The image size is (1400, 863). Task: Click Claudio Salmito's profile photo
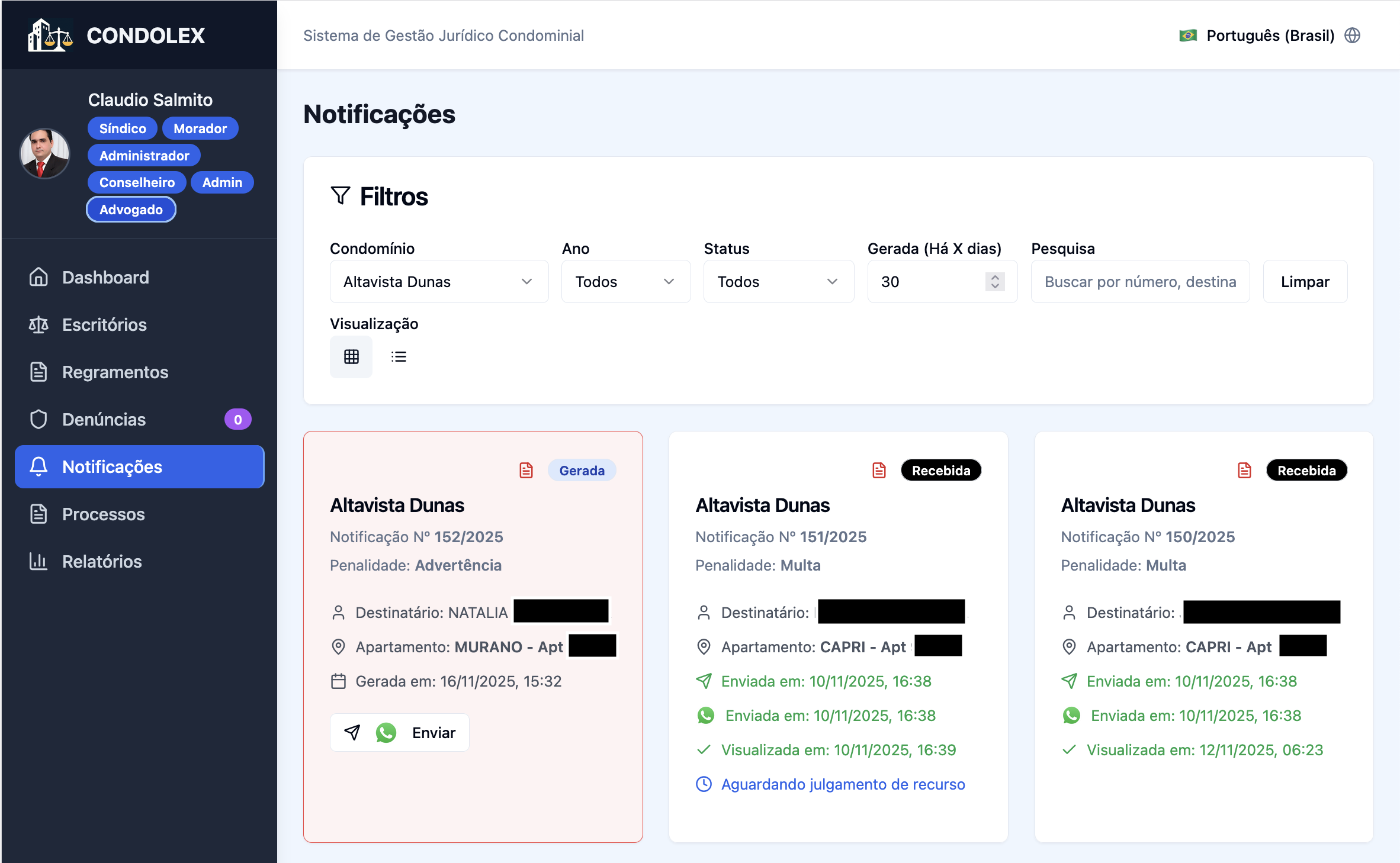[x=45, y=154]
